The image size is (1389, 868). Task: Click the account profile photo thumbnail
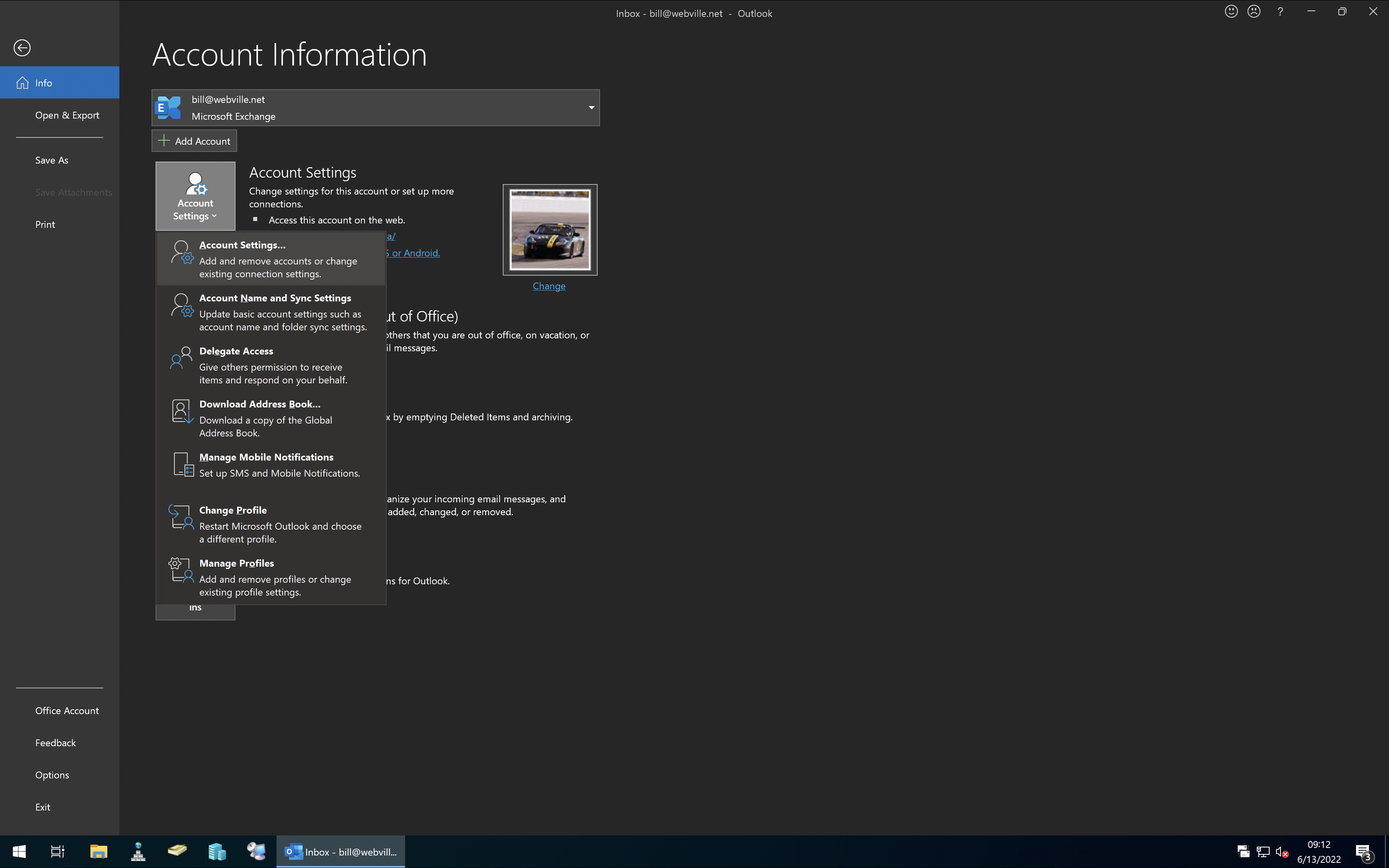point(550,229)
